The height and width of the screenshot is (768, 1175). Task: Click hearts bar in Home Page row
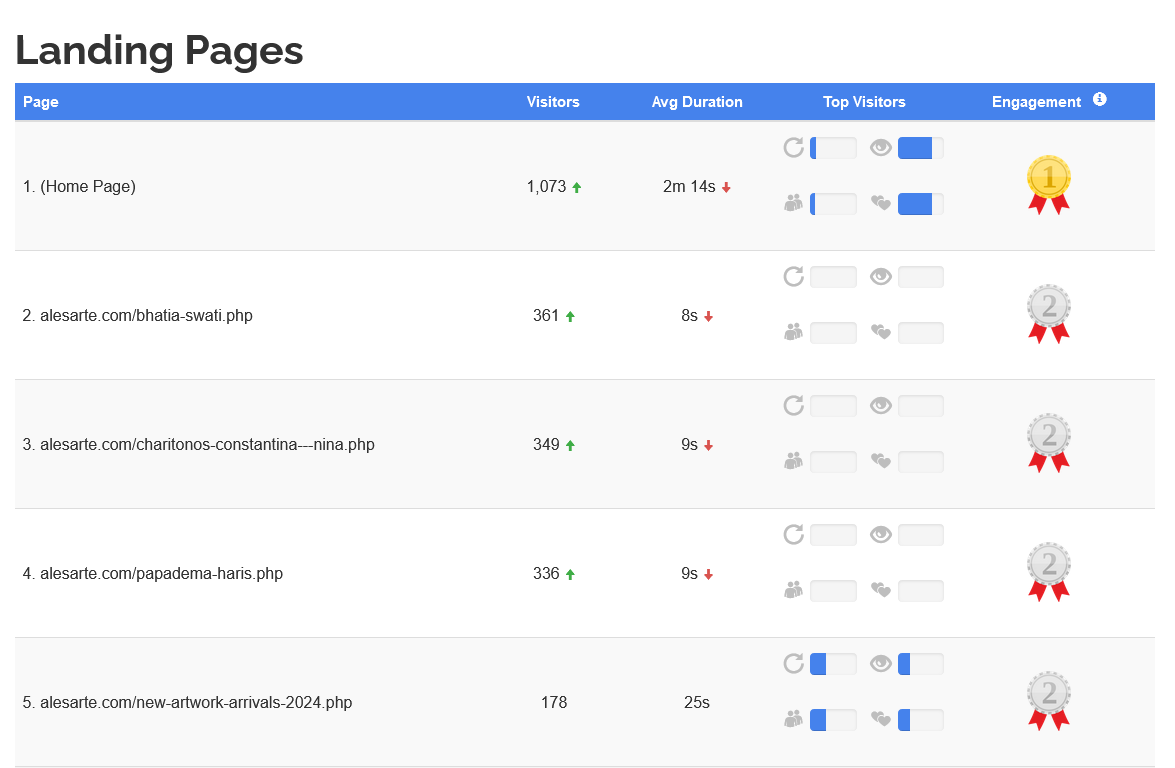920,203
